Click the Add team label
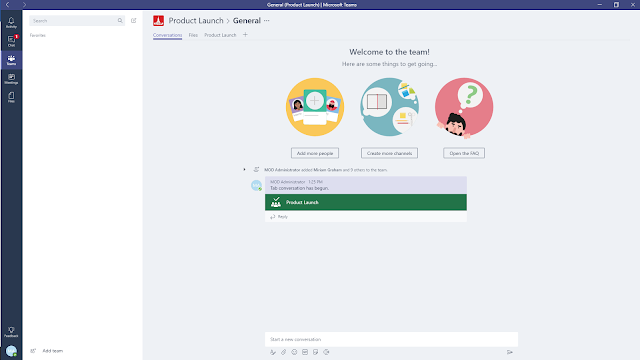 pyautogui.click(x=53, y=351)
